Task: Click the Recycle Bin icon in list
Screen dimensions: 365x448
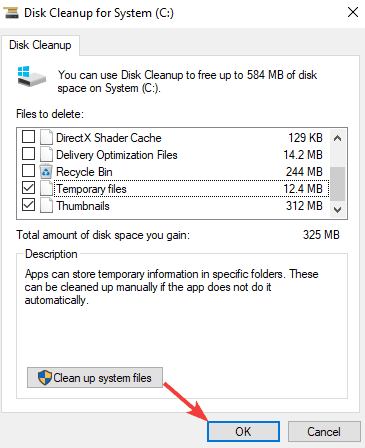Action: tap(46, 172)
